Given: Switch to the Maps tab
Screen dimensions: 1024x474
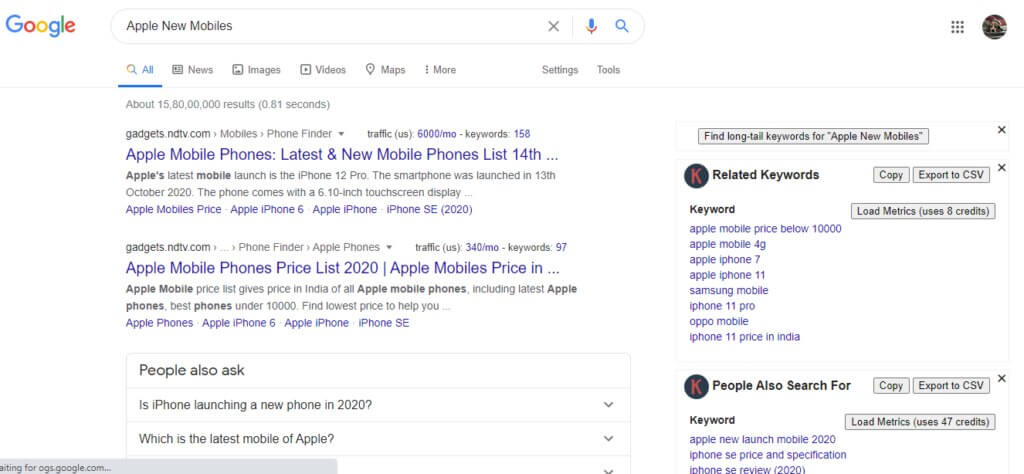Looking at the screenshot, I should pyautogui.click(x=385, y=70).
